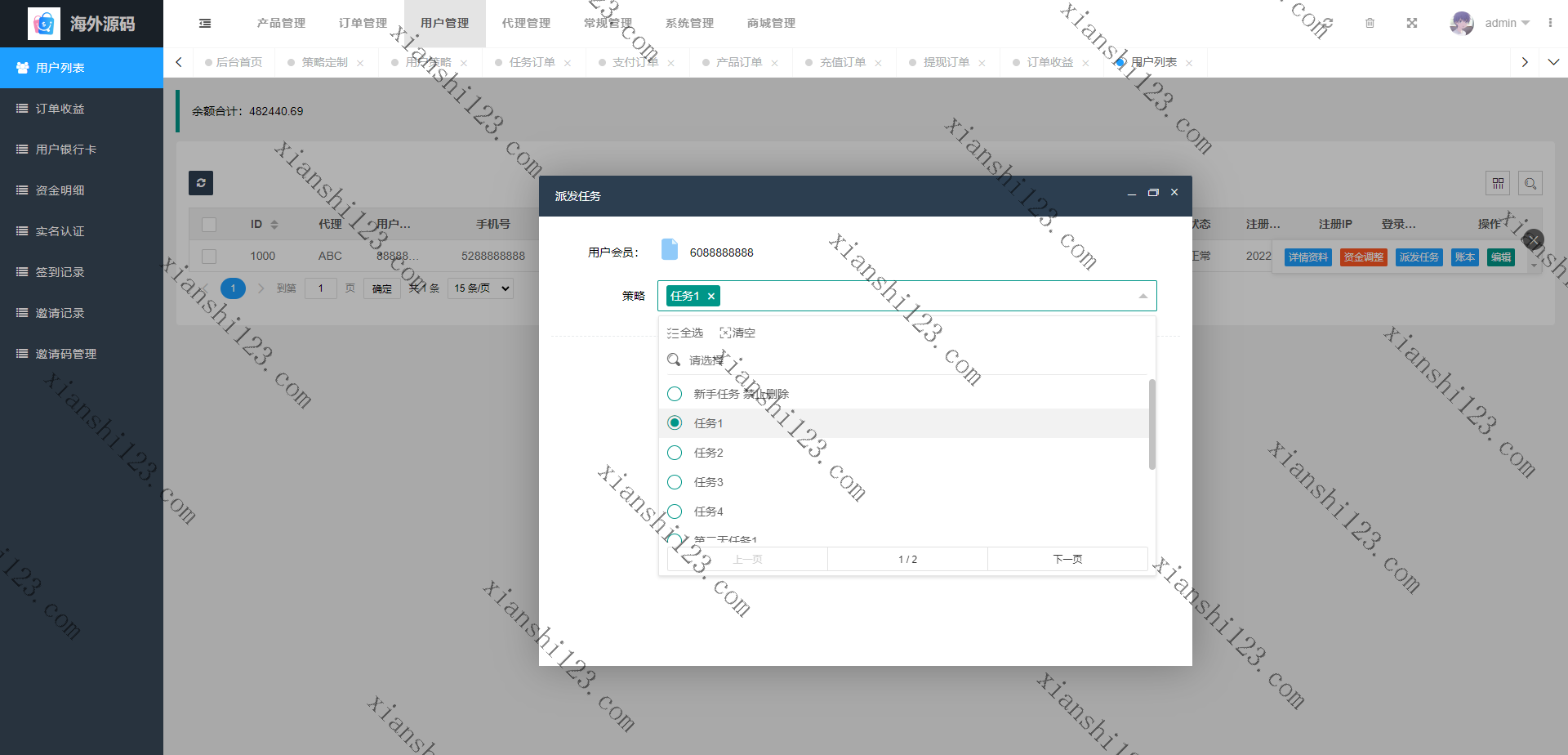
Task: Open the 15 条/页 page size dropdown
Action: coord(480,288)
